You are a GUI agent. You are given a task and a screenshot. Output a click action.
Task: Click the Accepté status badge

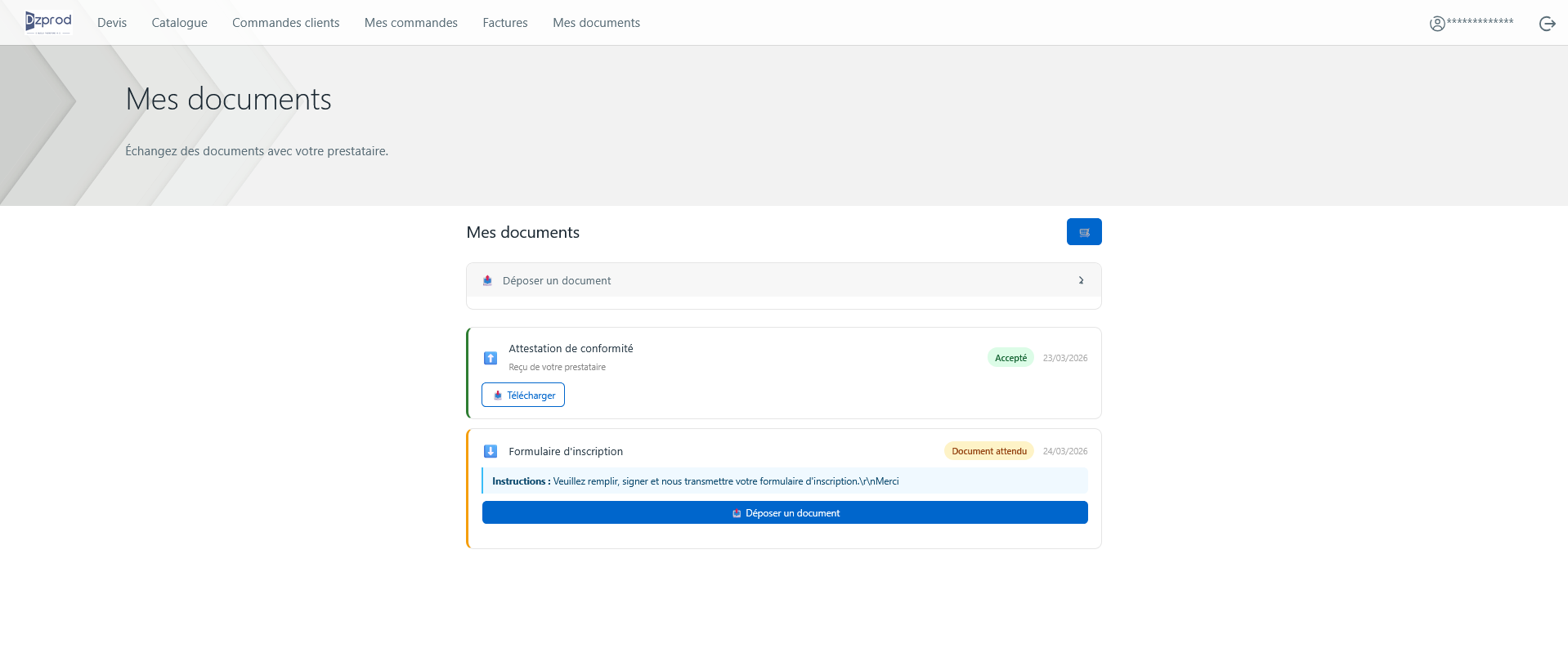[1010, 358]
